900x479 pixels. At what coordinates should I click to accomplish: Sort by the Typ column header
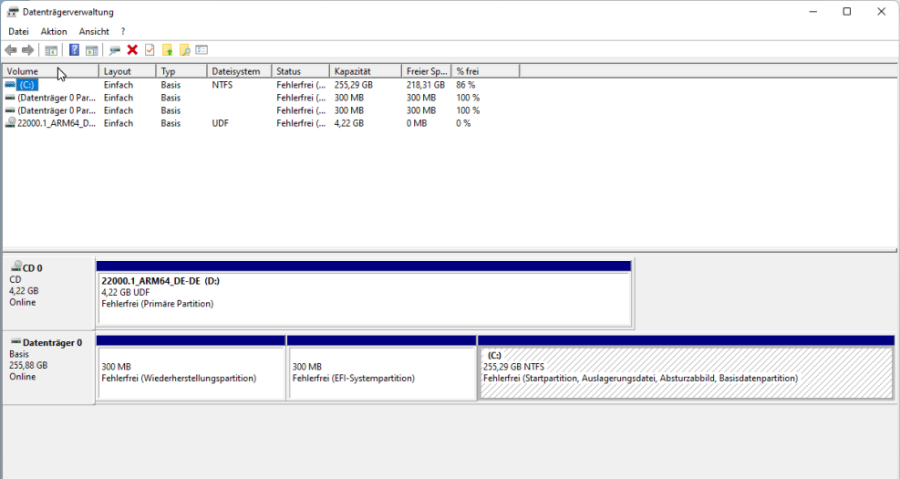pyautogui.click(x=181, y=71)
